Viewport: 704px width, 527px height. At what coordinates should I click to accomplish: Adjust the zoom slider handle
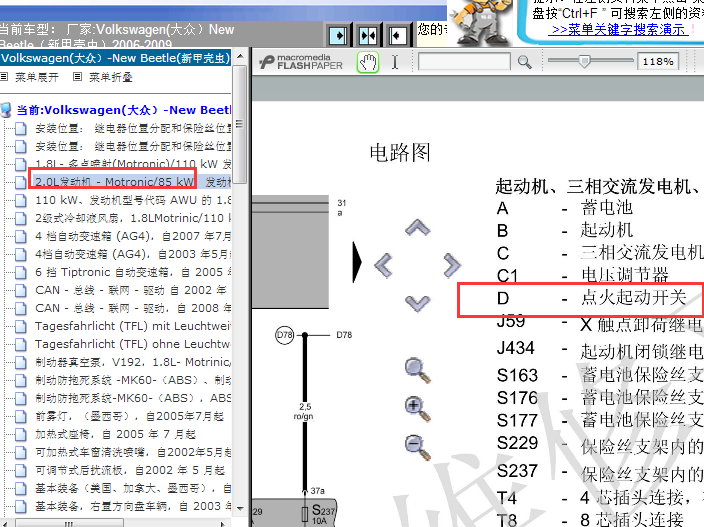584,61
